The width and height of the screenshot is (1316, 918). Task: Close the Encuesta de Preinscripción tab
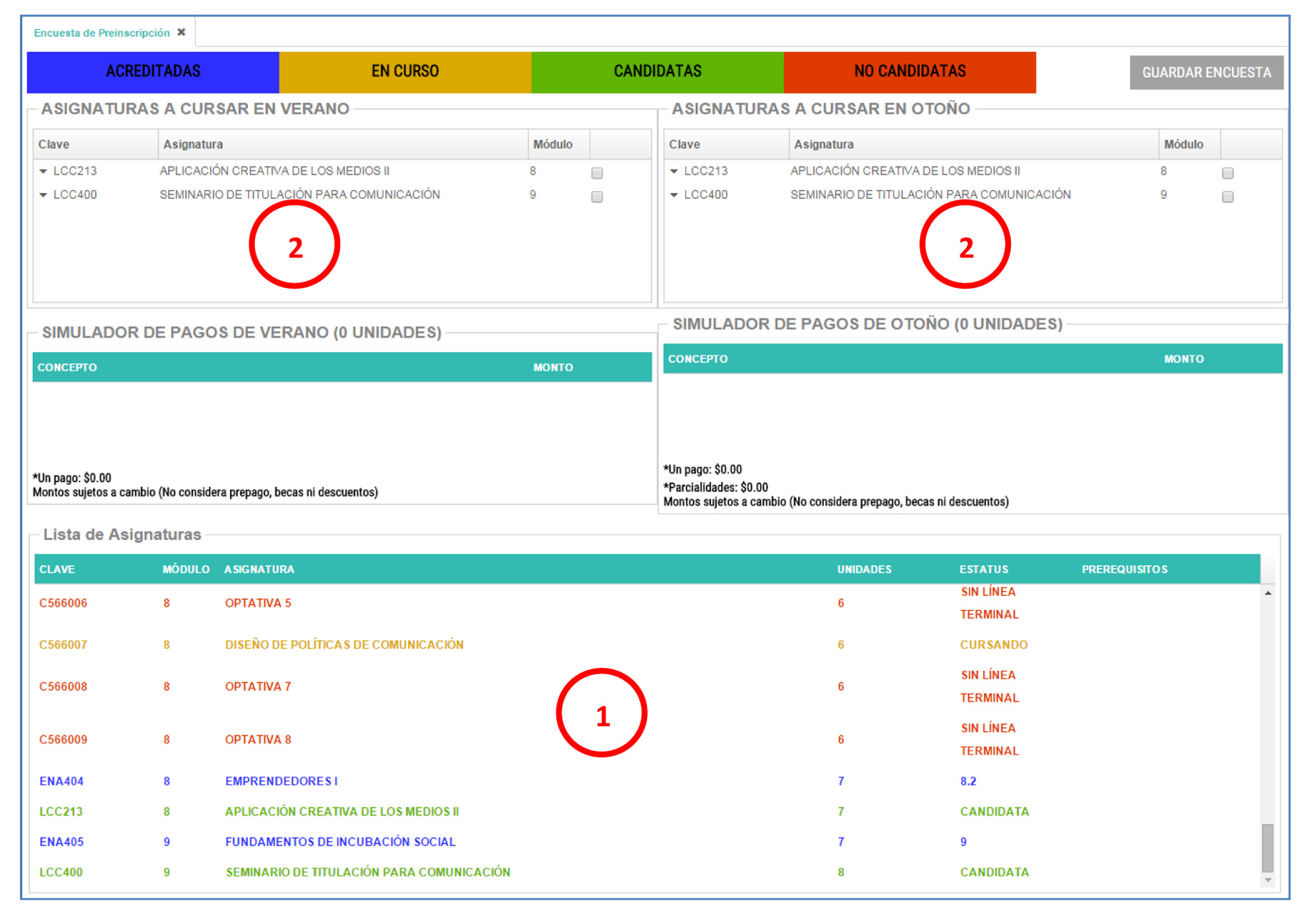tap(181, 32)
